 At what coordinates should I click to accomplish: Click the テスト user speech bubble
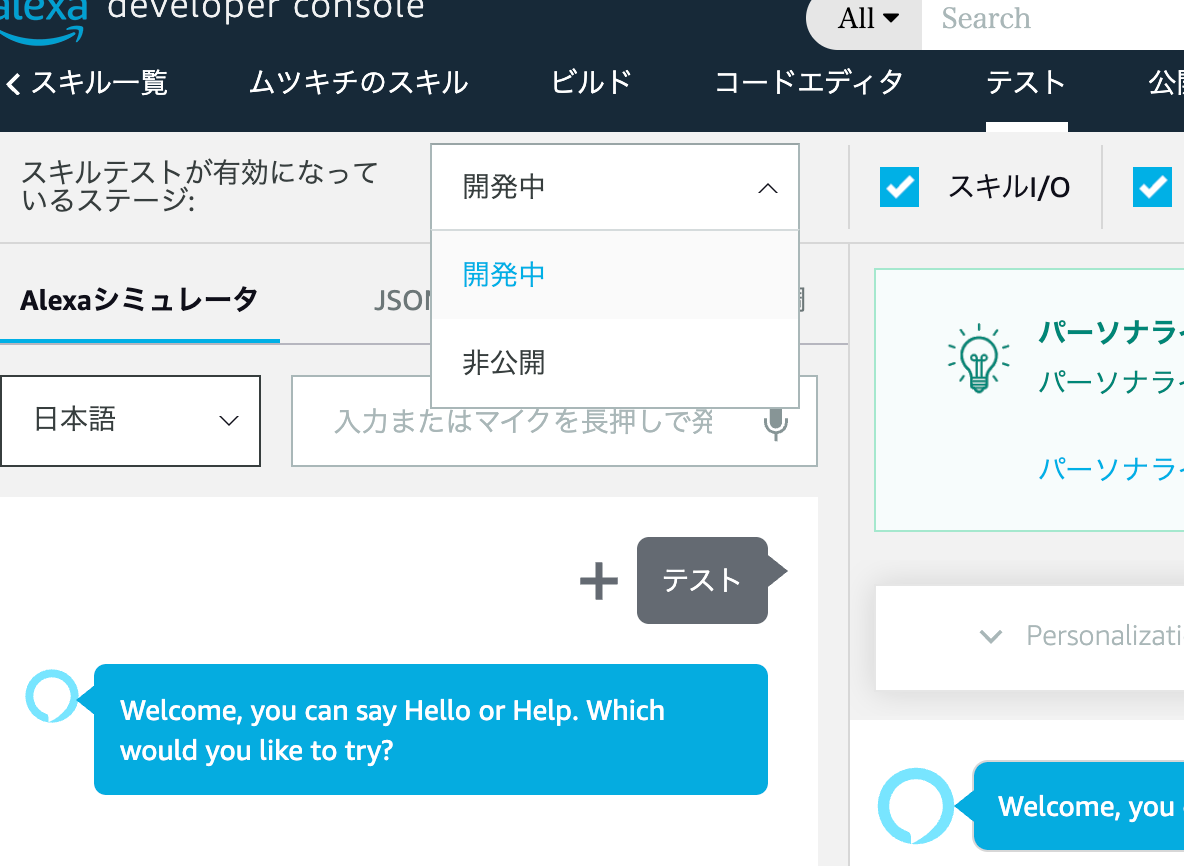coord(702,580)
